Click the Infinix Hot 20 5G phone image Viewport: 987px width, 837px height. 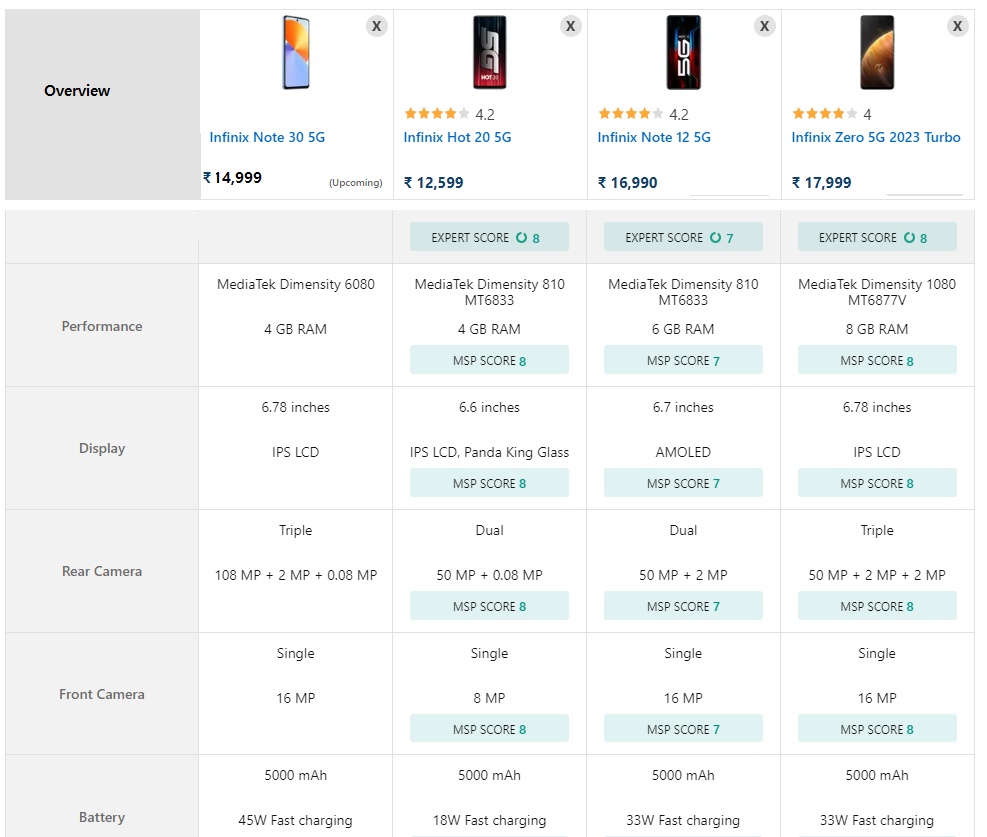click(x=490, y=53)
